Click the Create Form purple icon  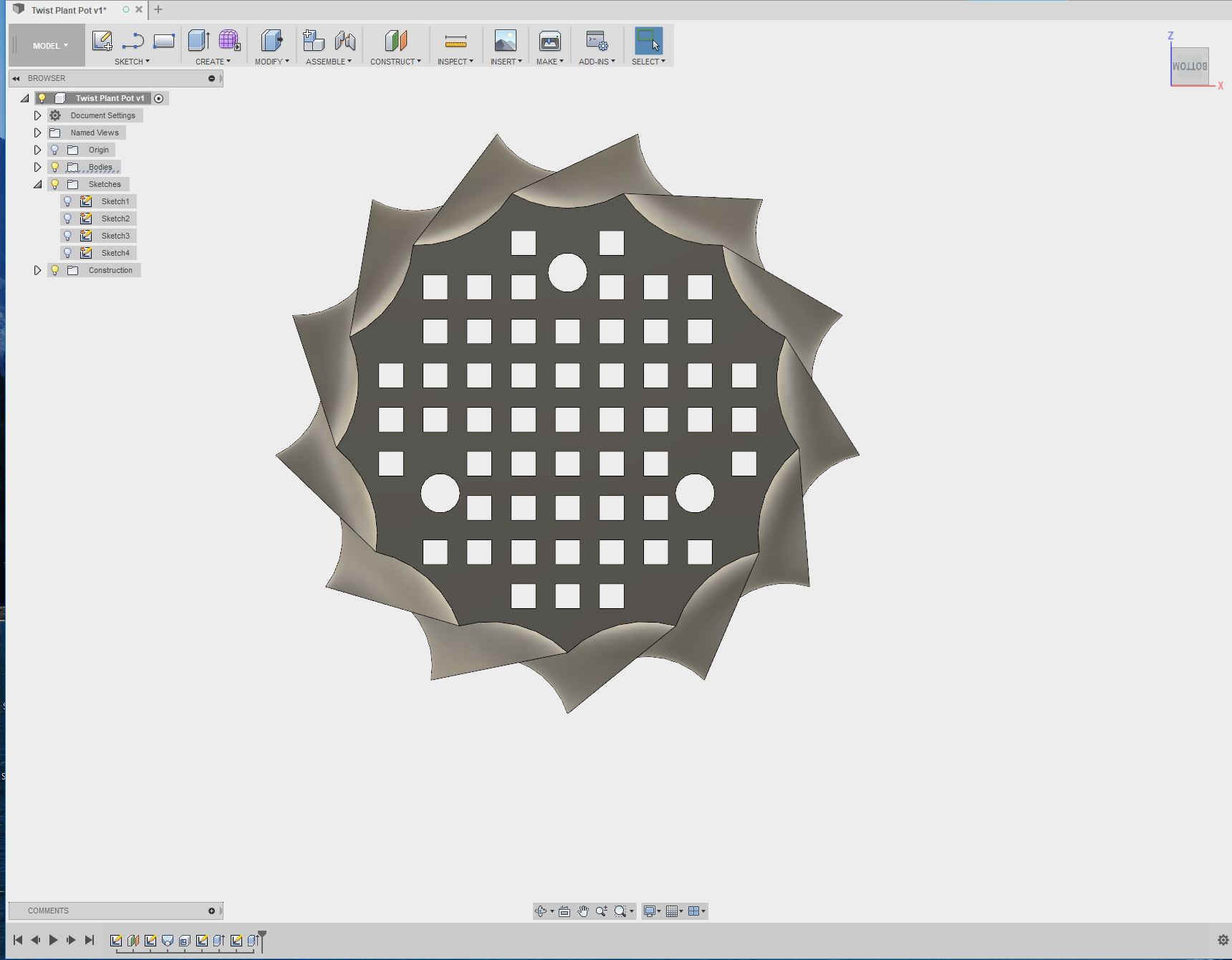229,41
